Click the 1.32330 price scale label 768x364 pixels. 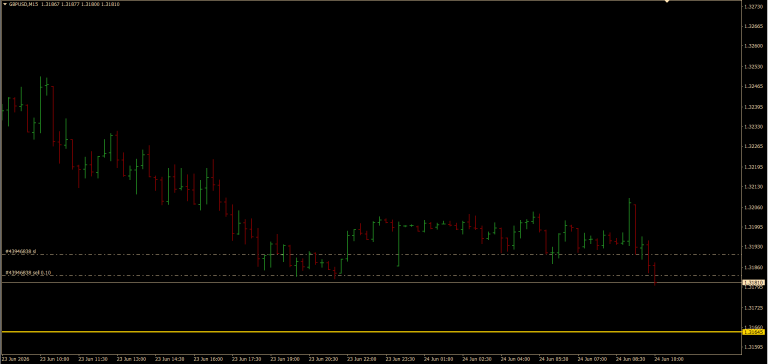point(753,126)
